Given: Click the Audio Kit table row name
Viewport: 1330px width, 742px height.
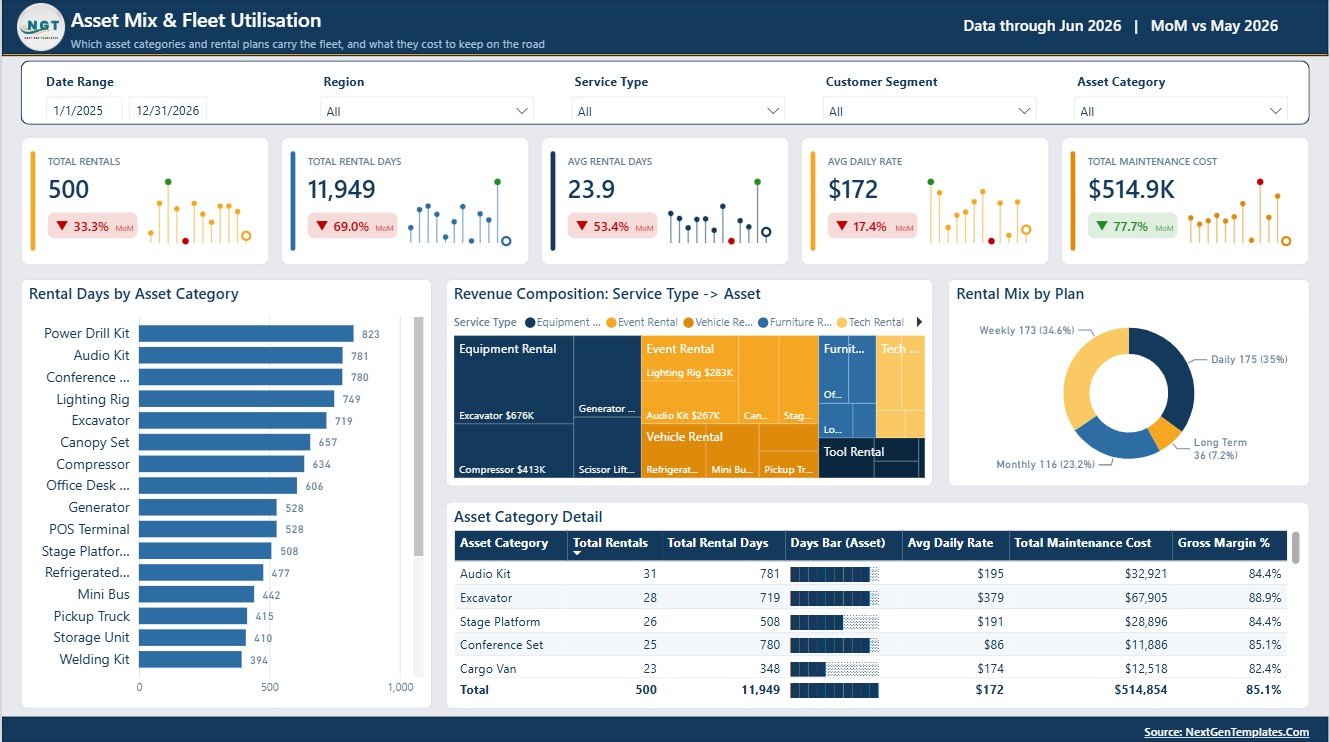Looking at the screenshot, I should pos(485,574).
